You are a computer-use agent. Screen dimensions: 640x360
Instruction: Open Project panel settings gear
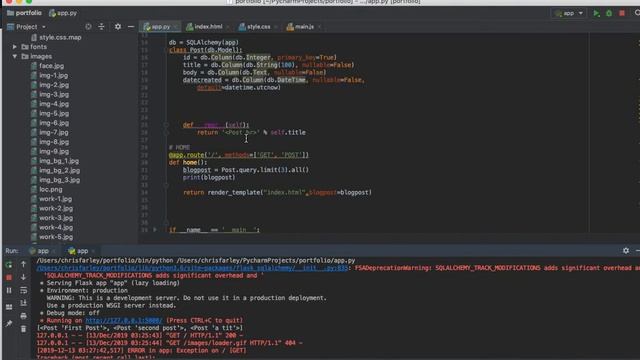118,27
